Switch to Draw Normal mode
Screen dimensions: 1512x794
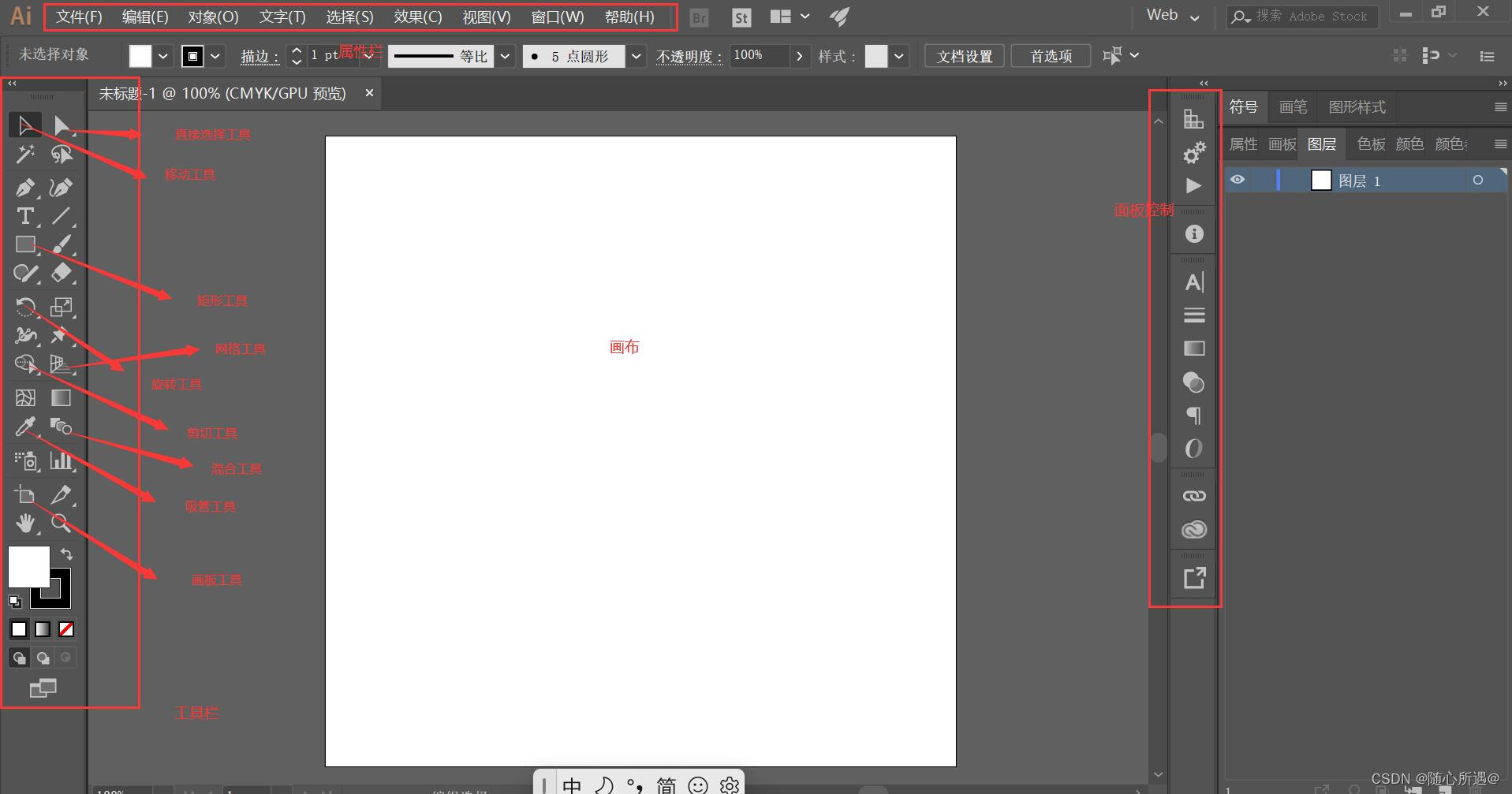point(19,658)
